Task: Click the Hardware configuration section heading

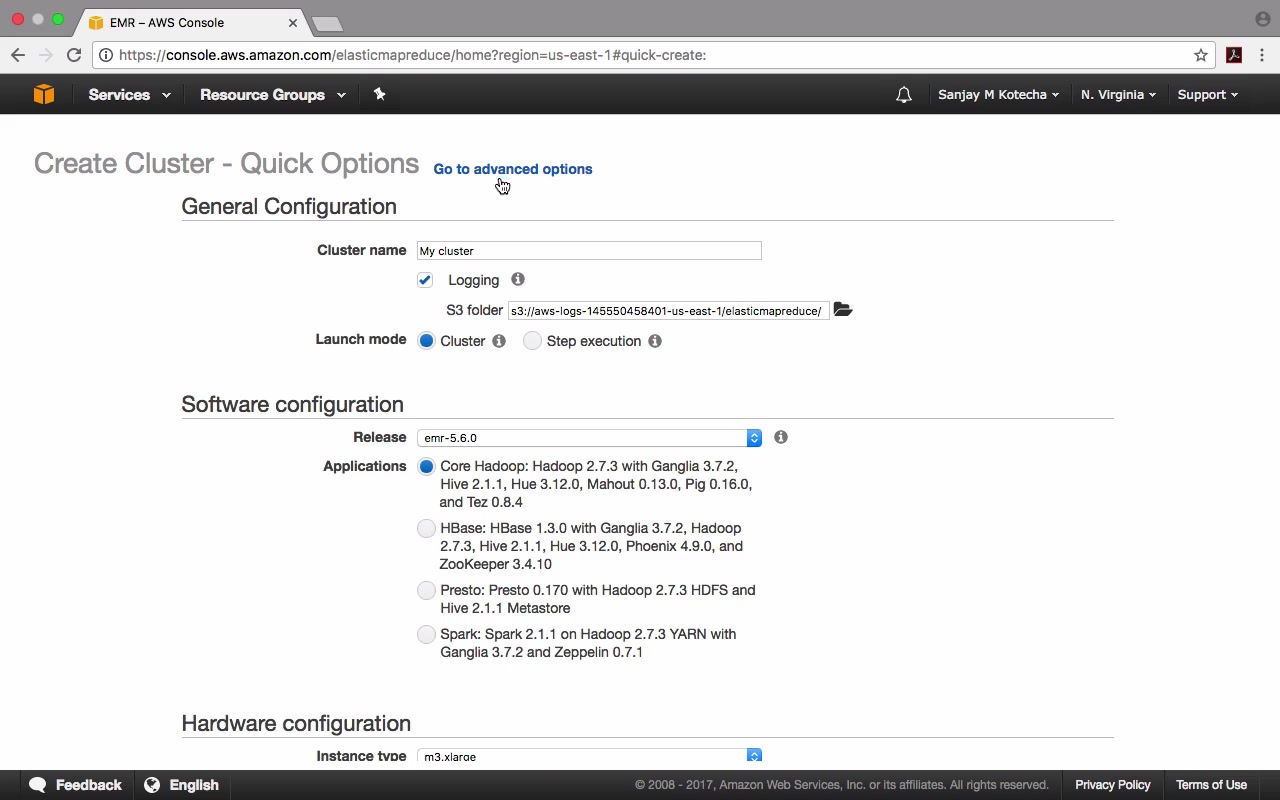Action: (296, 723)
